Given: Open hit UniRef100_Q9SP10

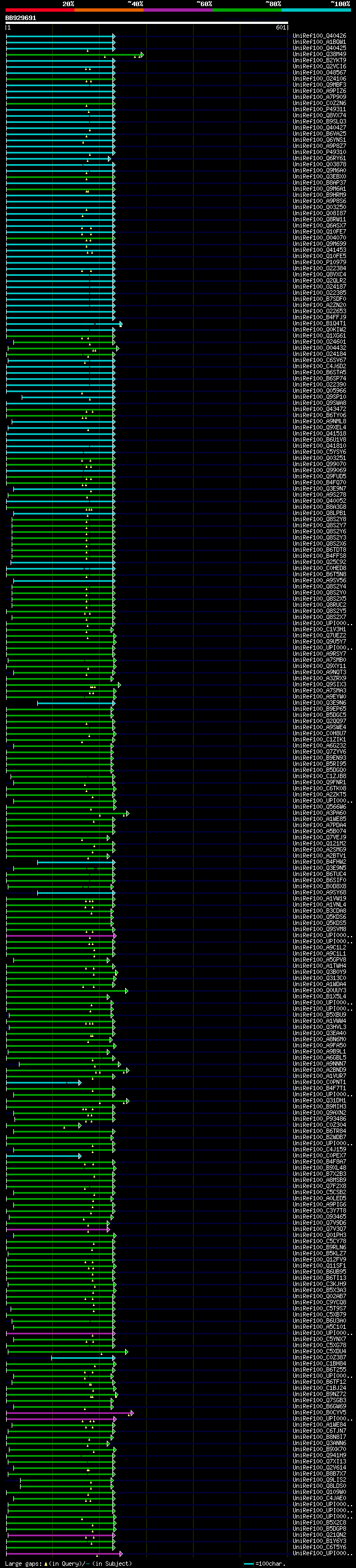Looking at the screenshot, I should point(319,397).
